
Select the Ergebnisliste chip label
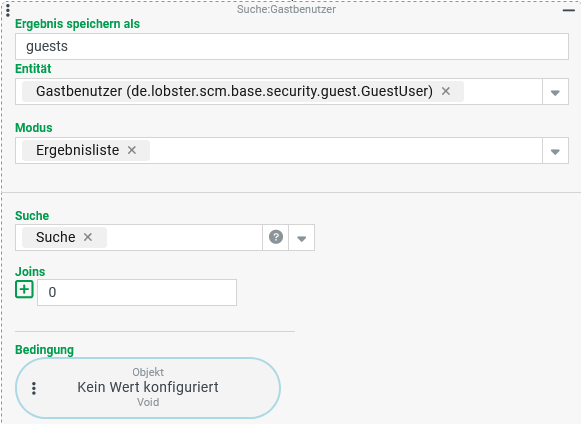coord(77,150)
